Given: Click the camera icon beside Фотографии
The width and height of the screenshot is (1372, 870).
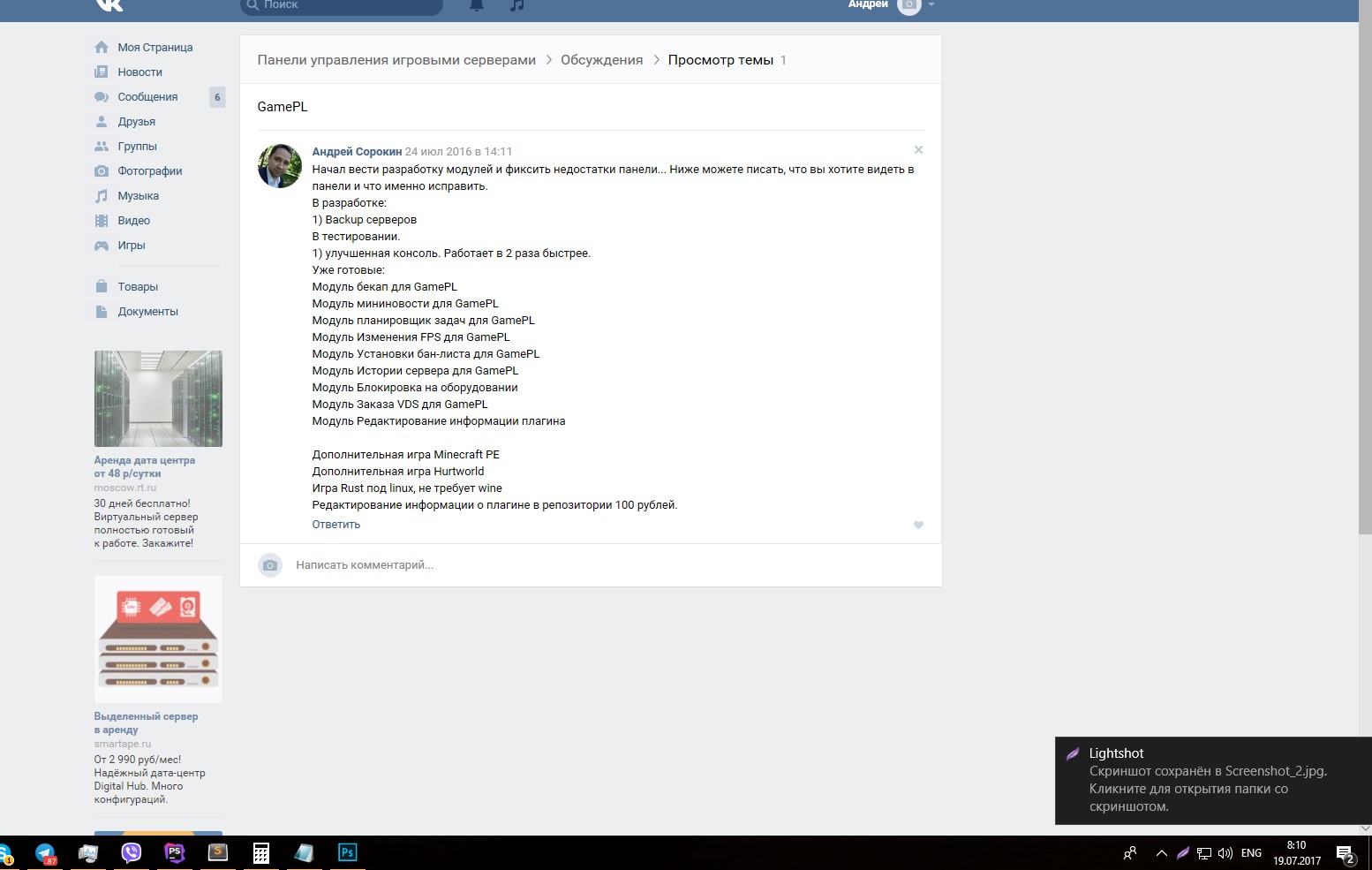Looking at the screenshot, I should (102, 171).
